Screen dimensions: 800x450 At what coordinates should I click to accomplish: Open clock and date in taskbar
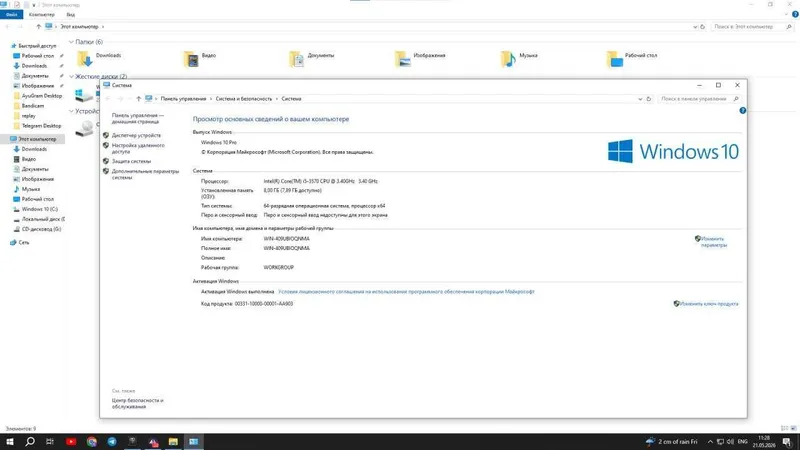[x=764, y=442]
